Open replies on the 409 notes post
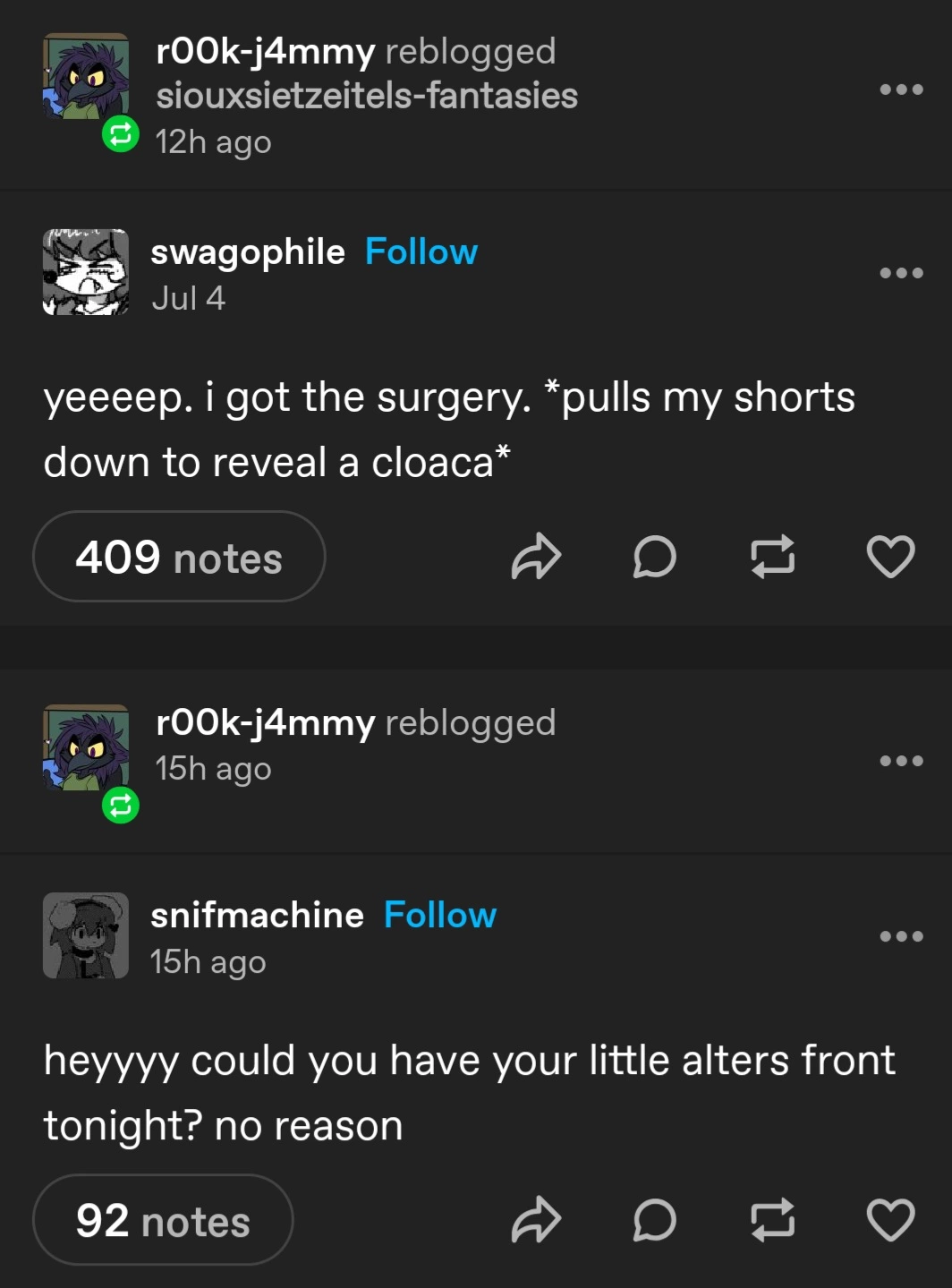 click(654, 557)
